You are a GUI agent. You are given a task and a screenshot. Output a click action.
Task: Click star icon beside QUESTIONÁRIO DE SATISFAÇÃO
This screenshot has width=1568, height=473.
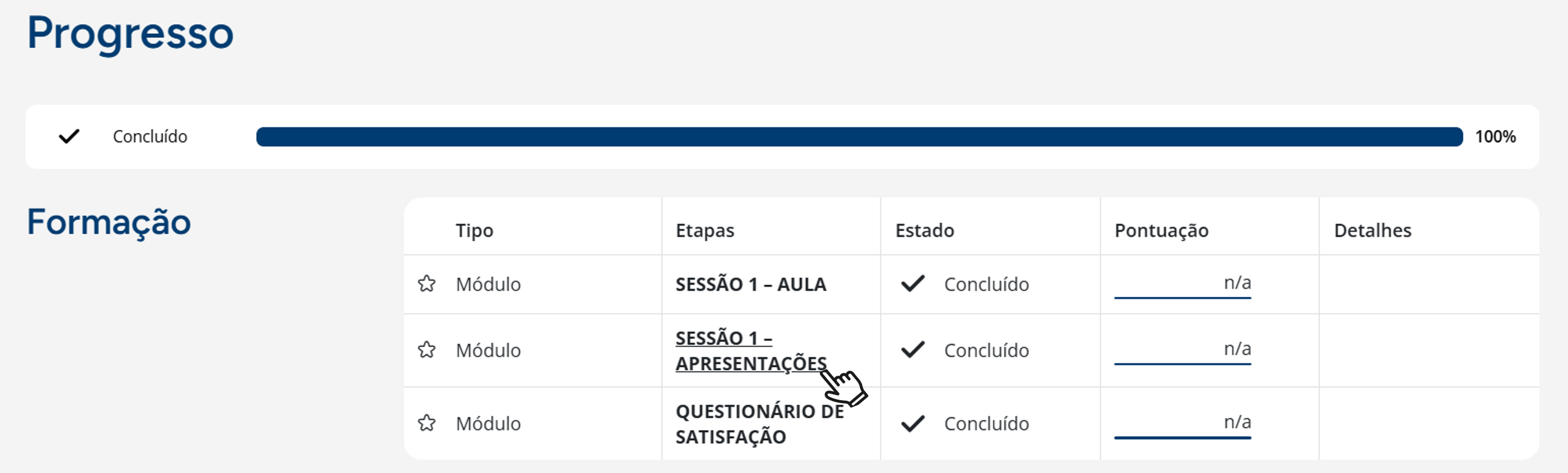click(x=427, y=423)
